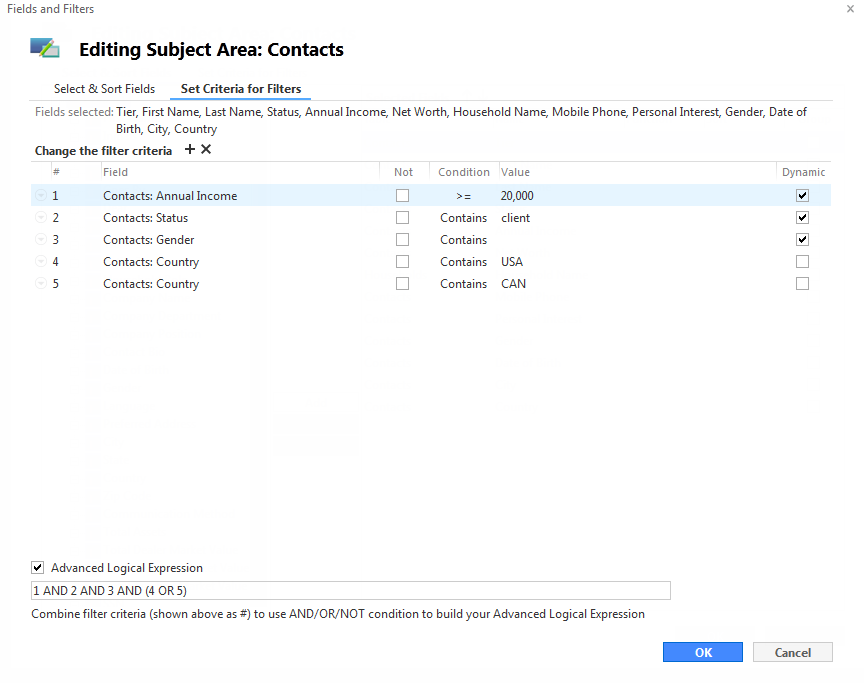This screenshot has height=683, width=864.
Task: Click the Cancel button
Action: [792, 652]
